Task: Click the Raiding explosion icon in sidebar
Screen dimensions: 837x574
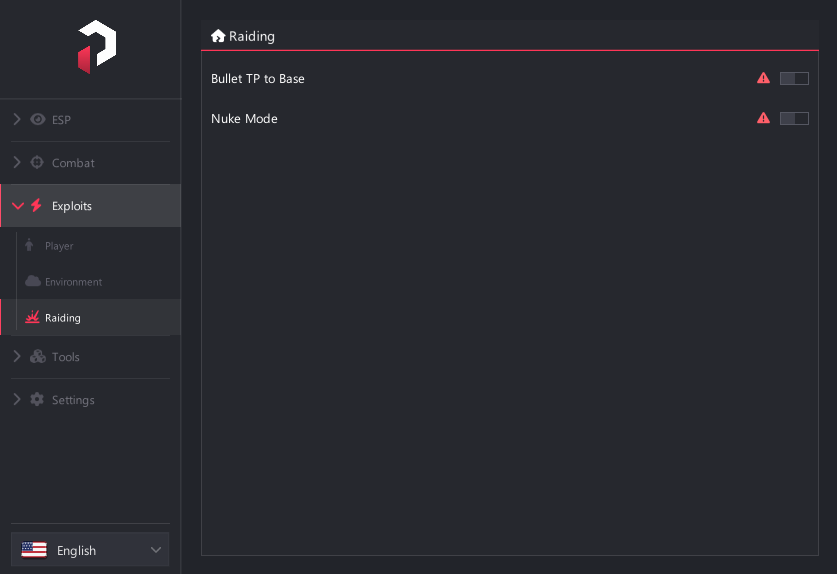Action: (33, 317)
